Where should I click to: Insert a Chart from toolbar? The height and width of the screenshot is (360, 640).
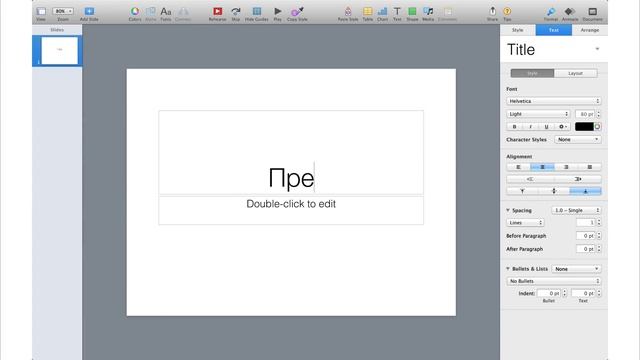pos(382,11)
